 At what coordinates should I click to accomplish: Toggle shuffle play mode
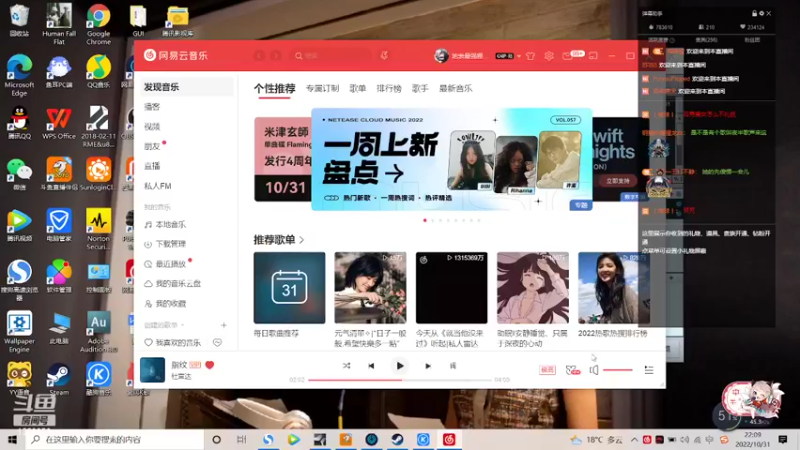tap(346, 366)
